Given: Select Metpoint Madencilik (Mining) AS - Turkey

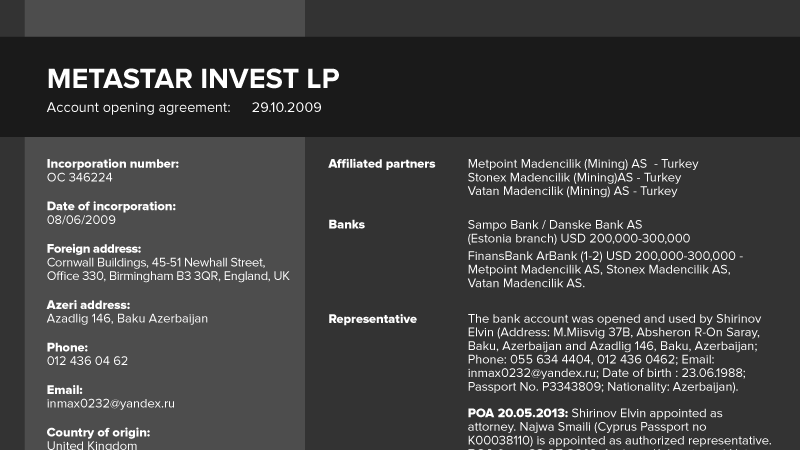Looking at the screenshot, I should tap(583, 164).
